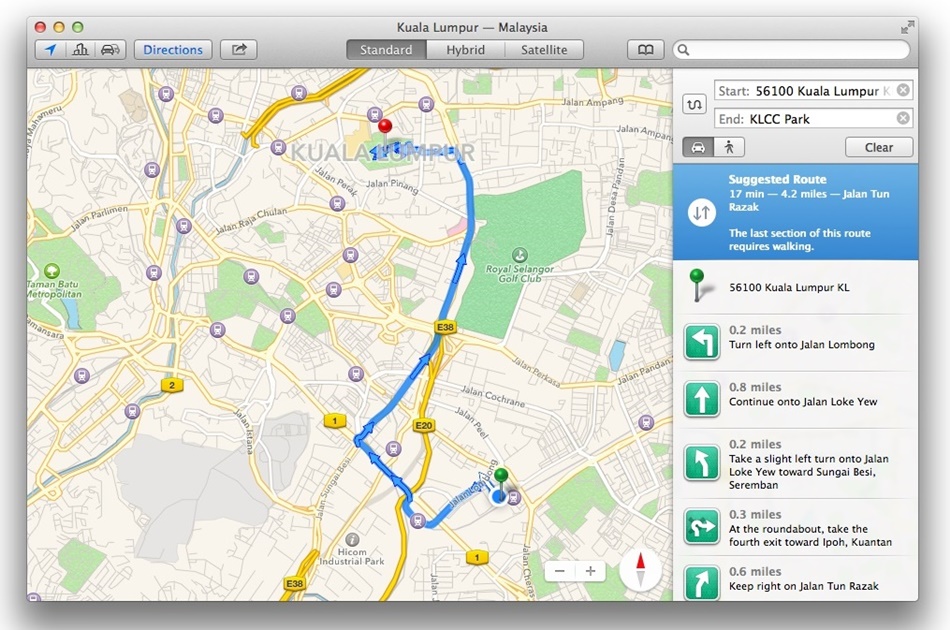
Task: Switch to Standard map view
Action: click(386, 50)
